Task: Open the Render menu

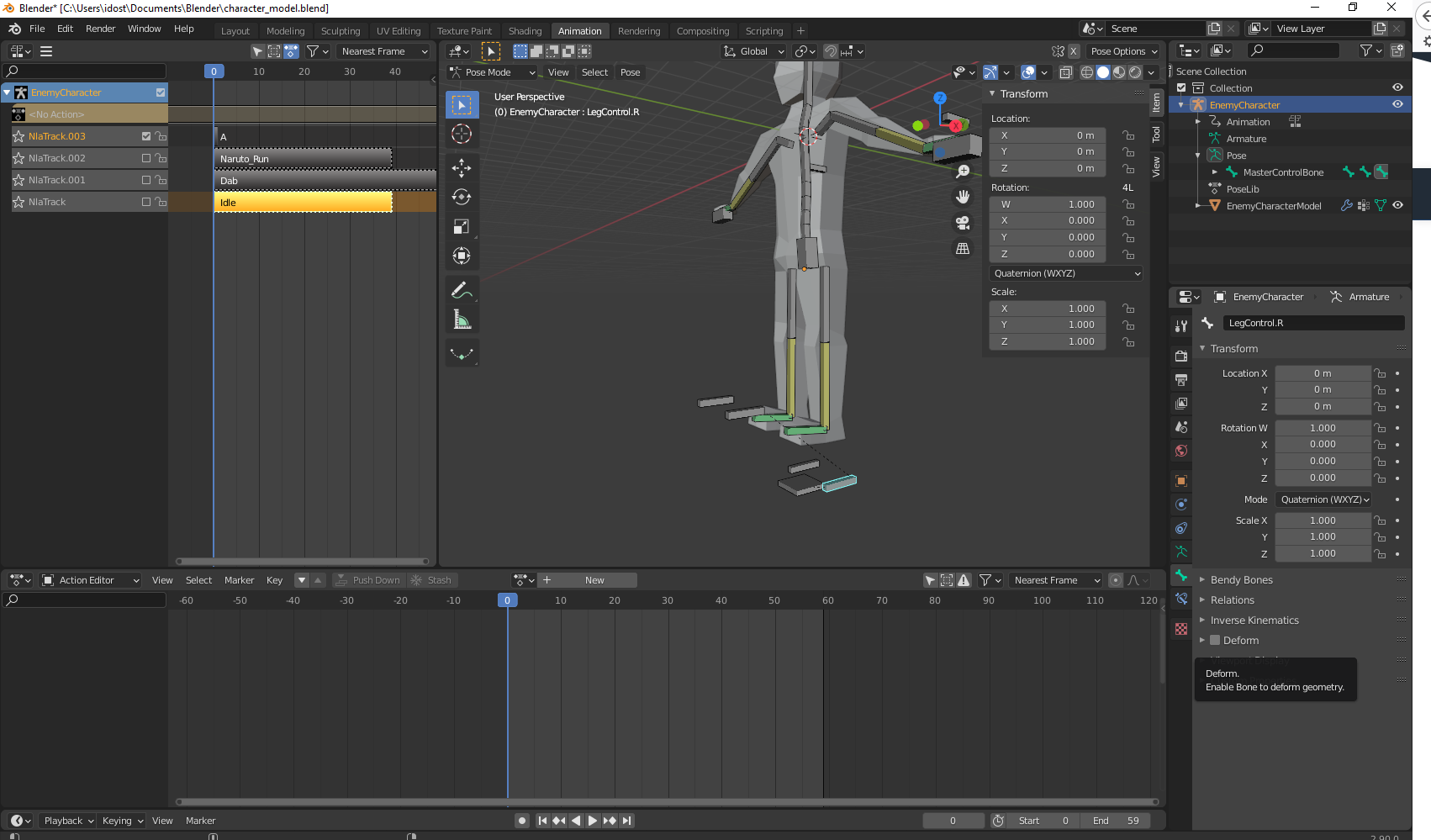Action: coord(100,29)
